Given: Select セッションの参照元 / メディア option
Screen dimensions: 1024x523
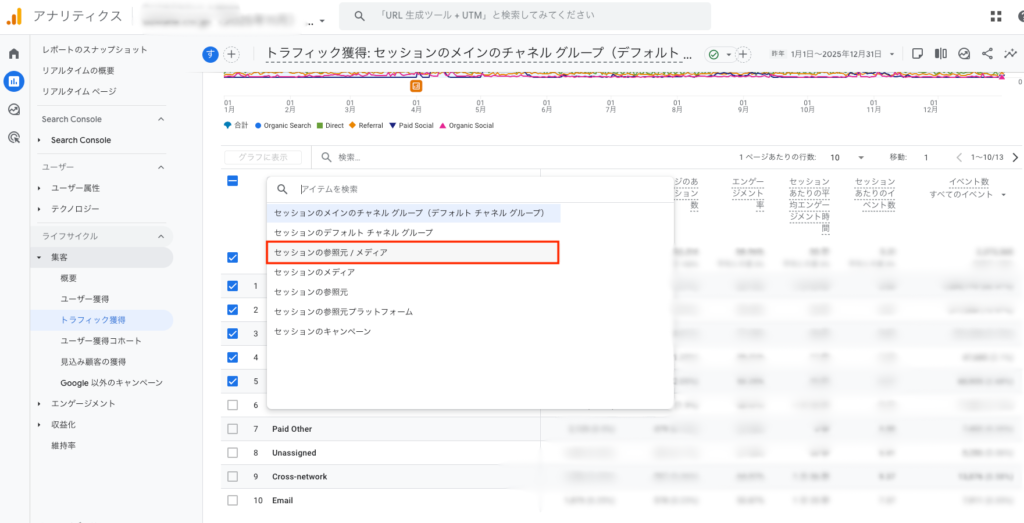Looking at the screenshot, I should pos(413,252).
